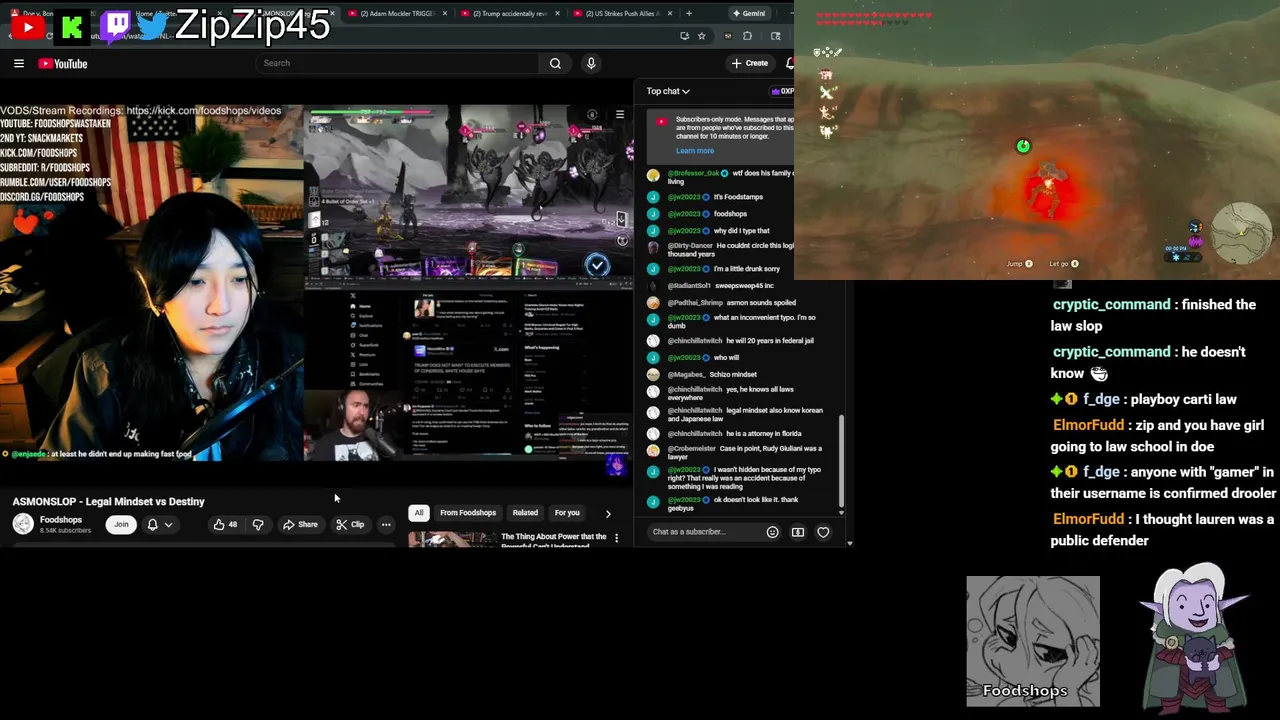Close the Adam Mockler browser tab
Image resolution: width=1280 pixels, height=720 pixels.
(444, 14)
